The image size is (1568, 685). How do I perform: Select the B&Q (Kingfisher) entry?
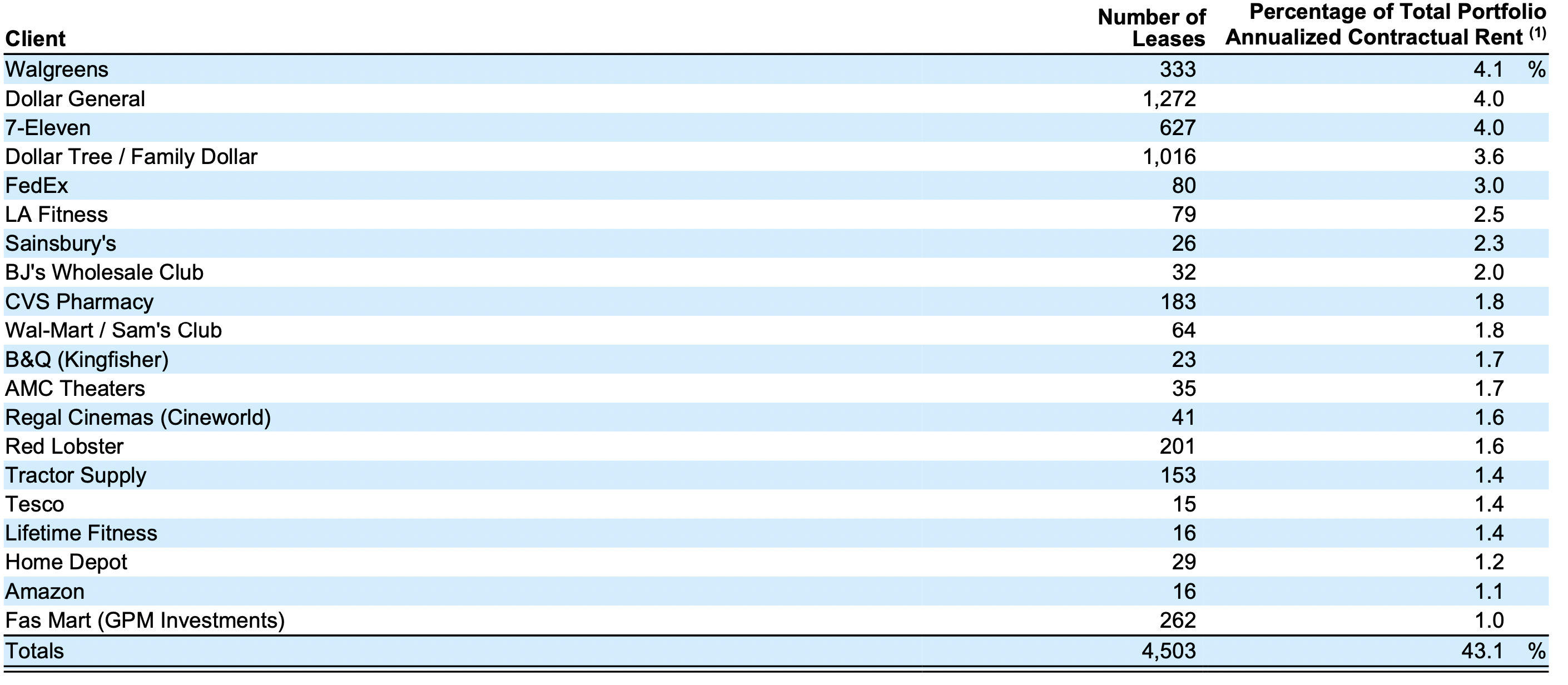click(x=86, y=359)
